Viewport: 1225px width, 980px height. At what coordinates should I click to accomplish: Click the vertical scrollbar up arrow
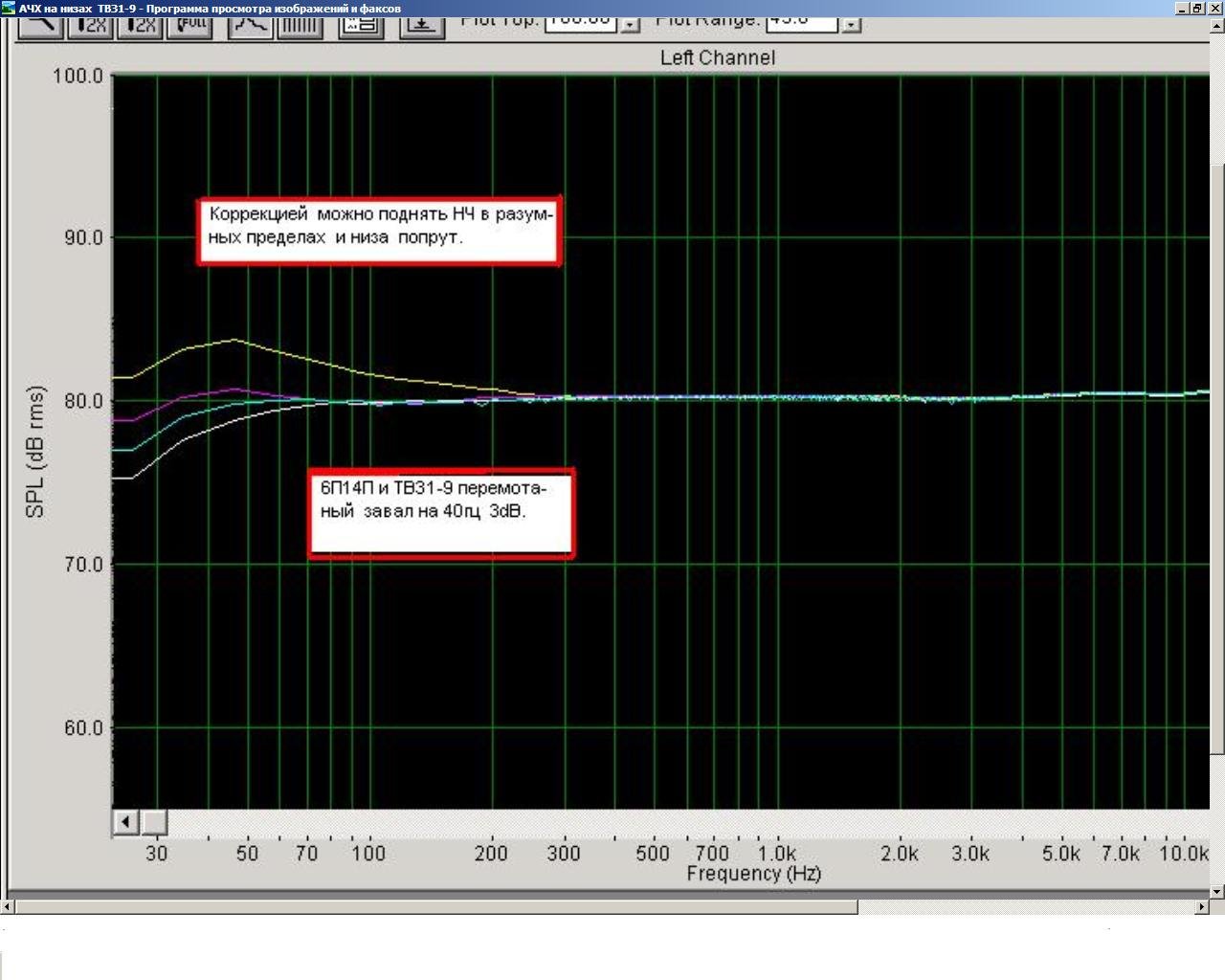pyautogui.click(x=1217, y=26)
